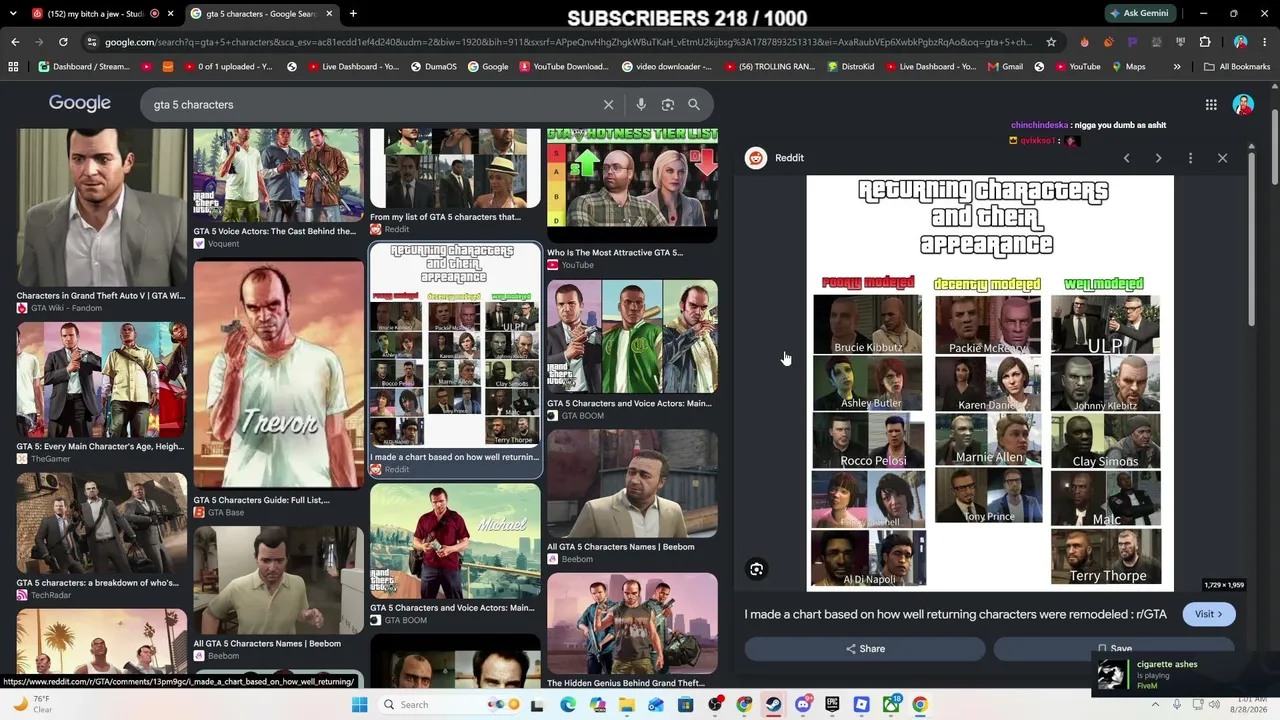Open the Google apps grid
The height and width of the screenshot is (720, 1280).
(1211, 105)
